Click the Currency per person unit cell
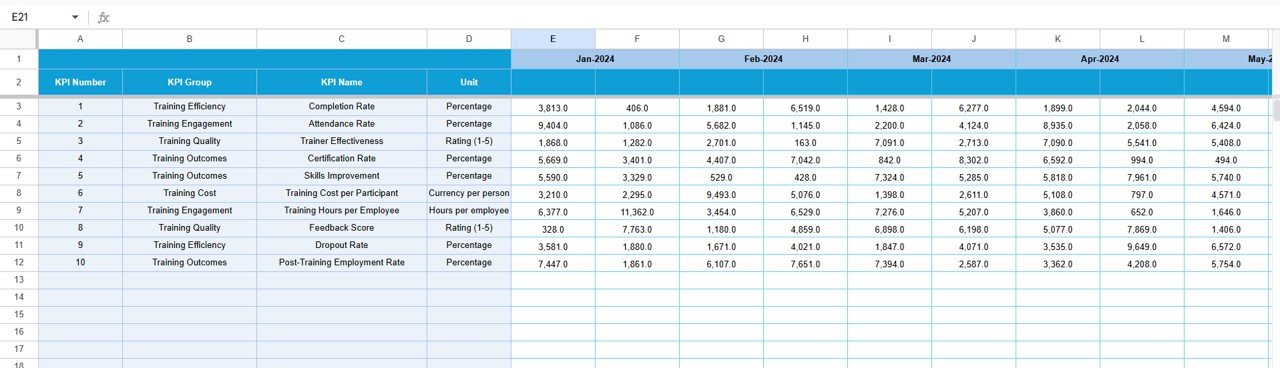 pos(469,193)
